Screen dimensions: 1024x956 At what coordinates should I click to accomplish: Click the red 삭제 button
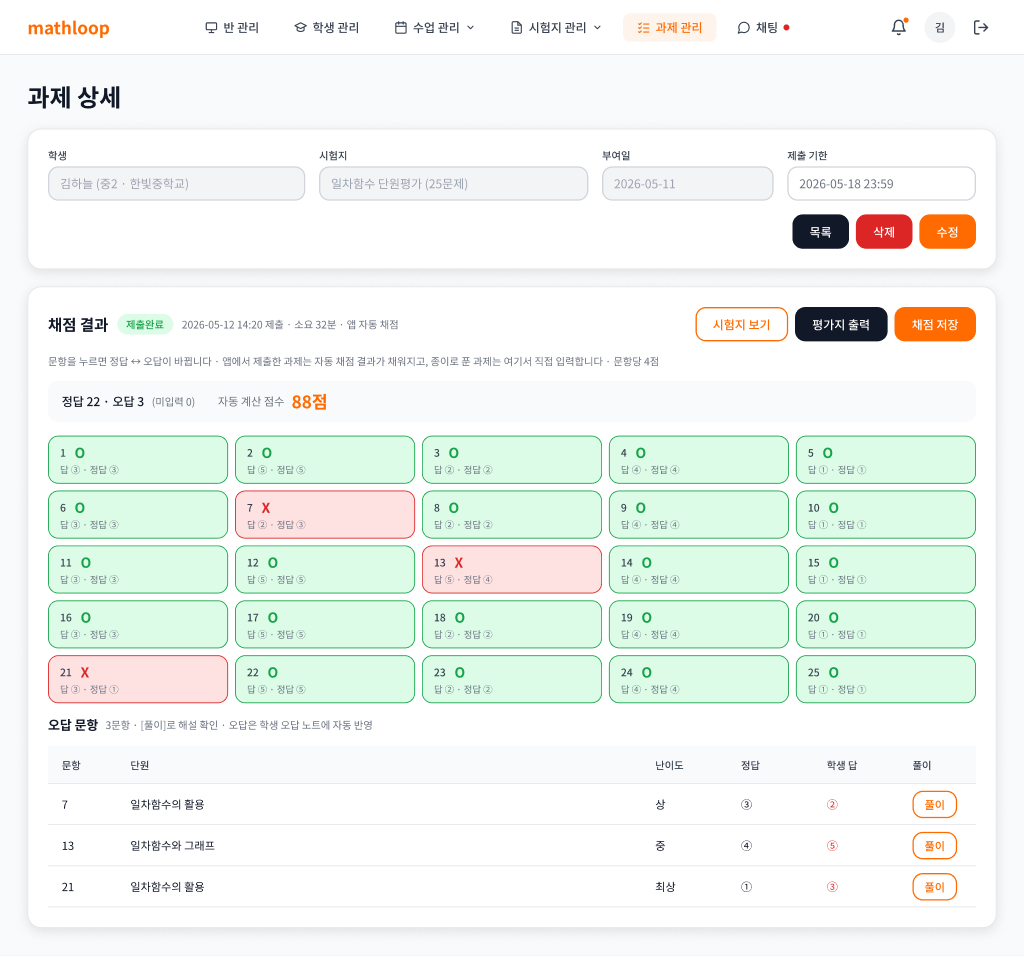pyautogui.click(x=884, y=232)
